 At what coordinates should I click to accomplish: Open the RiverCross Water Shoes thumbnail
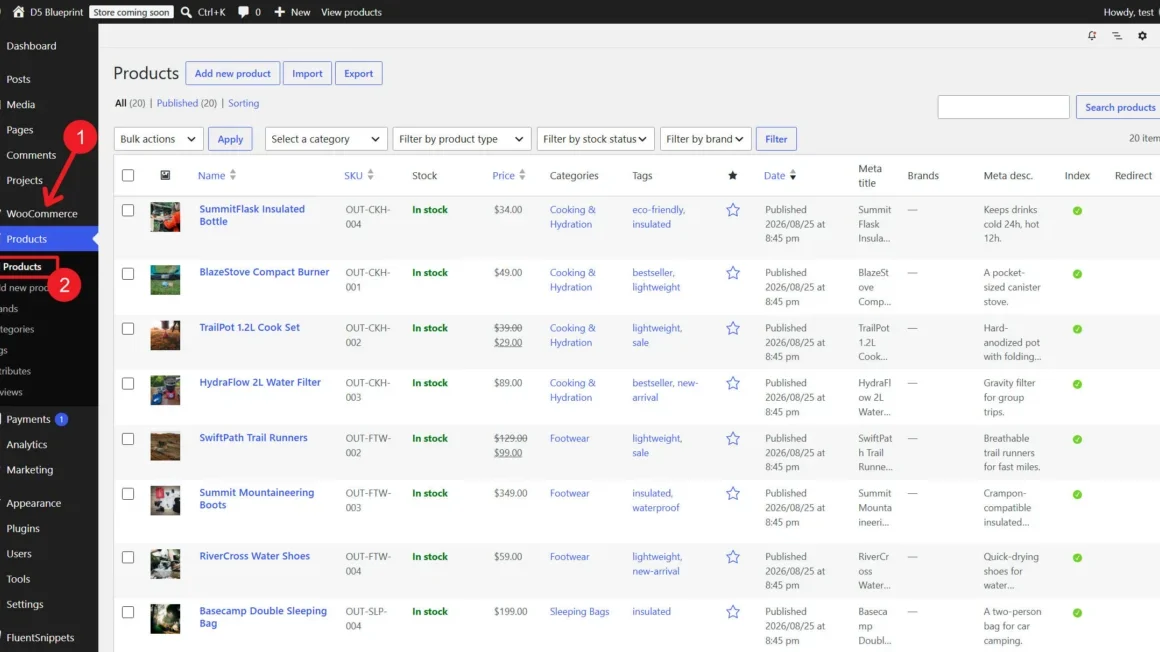click(165, 564)
